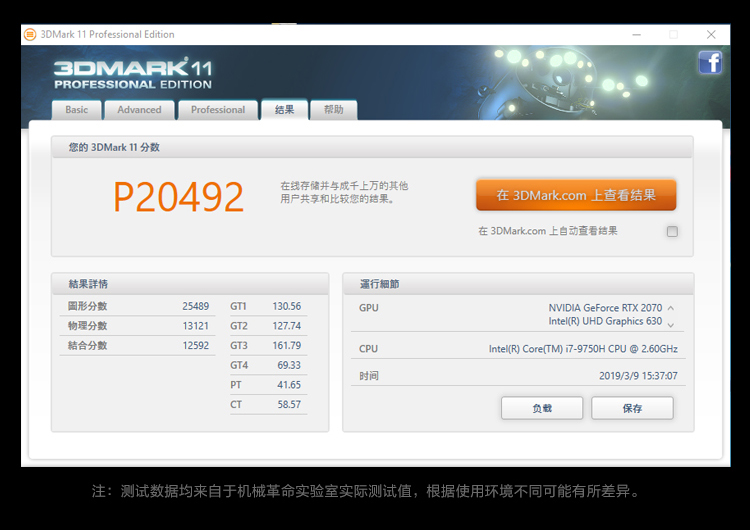
Task: Select NVIDIA GeForce RTX 2070 entry
Action: click(605, 308)
